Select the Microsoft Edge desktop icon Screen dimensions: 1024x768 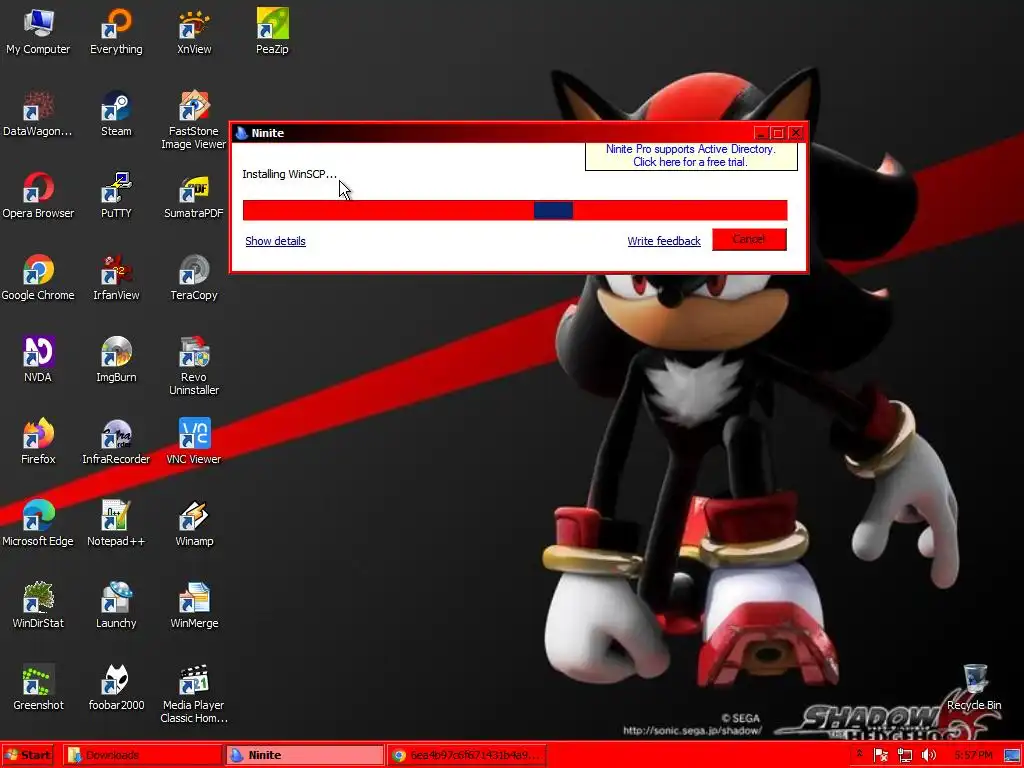38,524
